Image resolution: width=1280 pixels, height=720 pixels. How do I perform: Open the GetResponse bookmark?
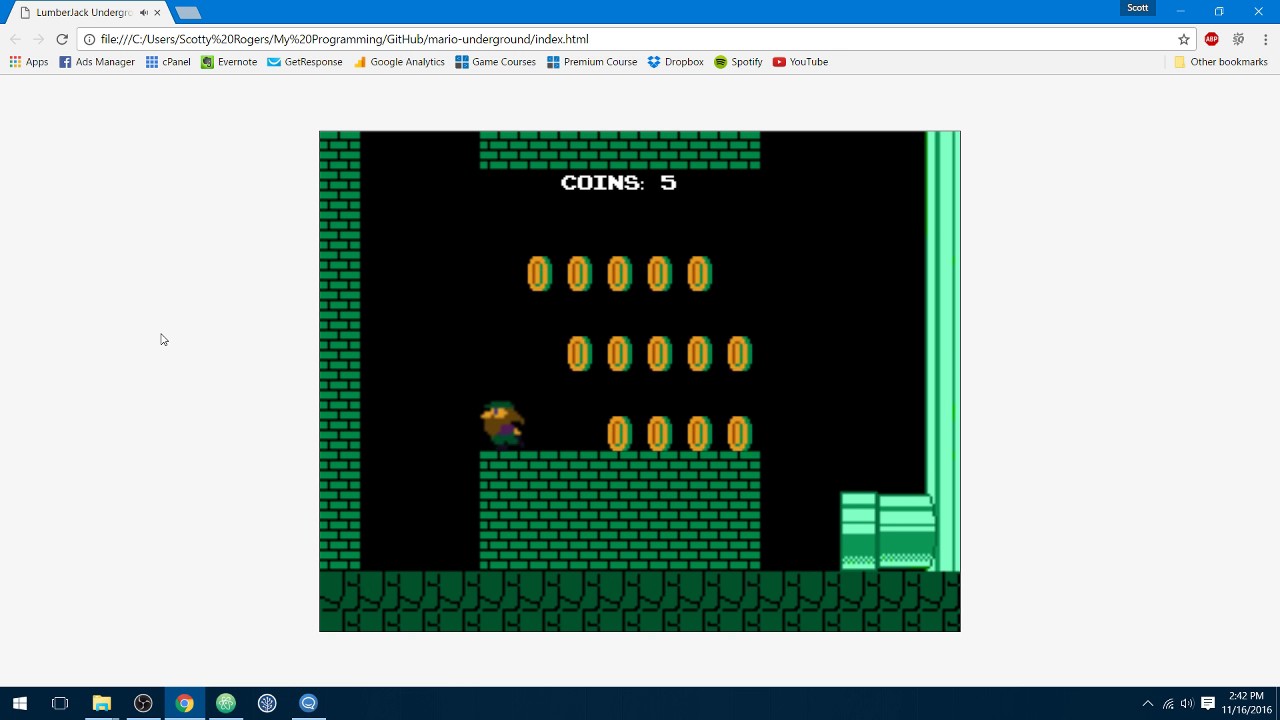click(x=305, y=62)
